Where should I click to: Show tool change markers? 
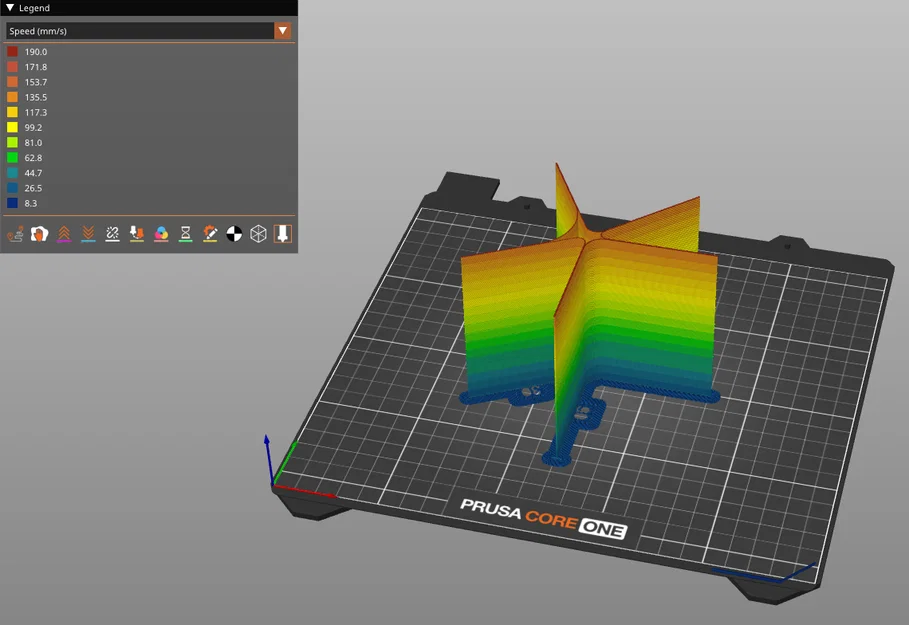pos(137,233)
